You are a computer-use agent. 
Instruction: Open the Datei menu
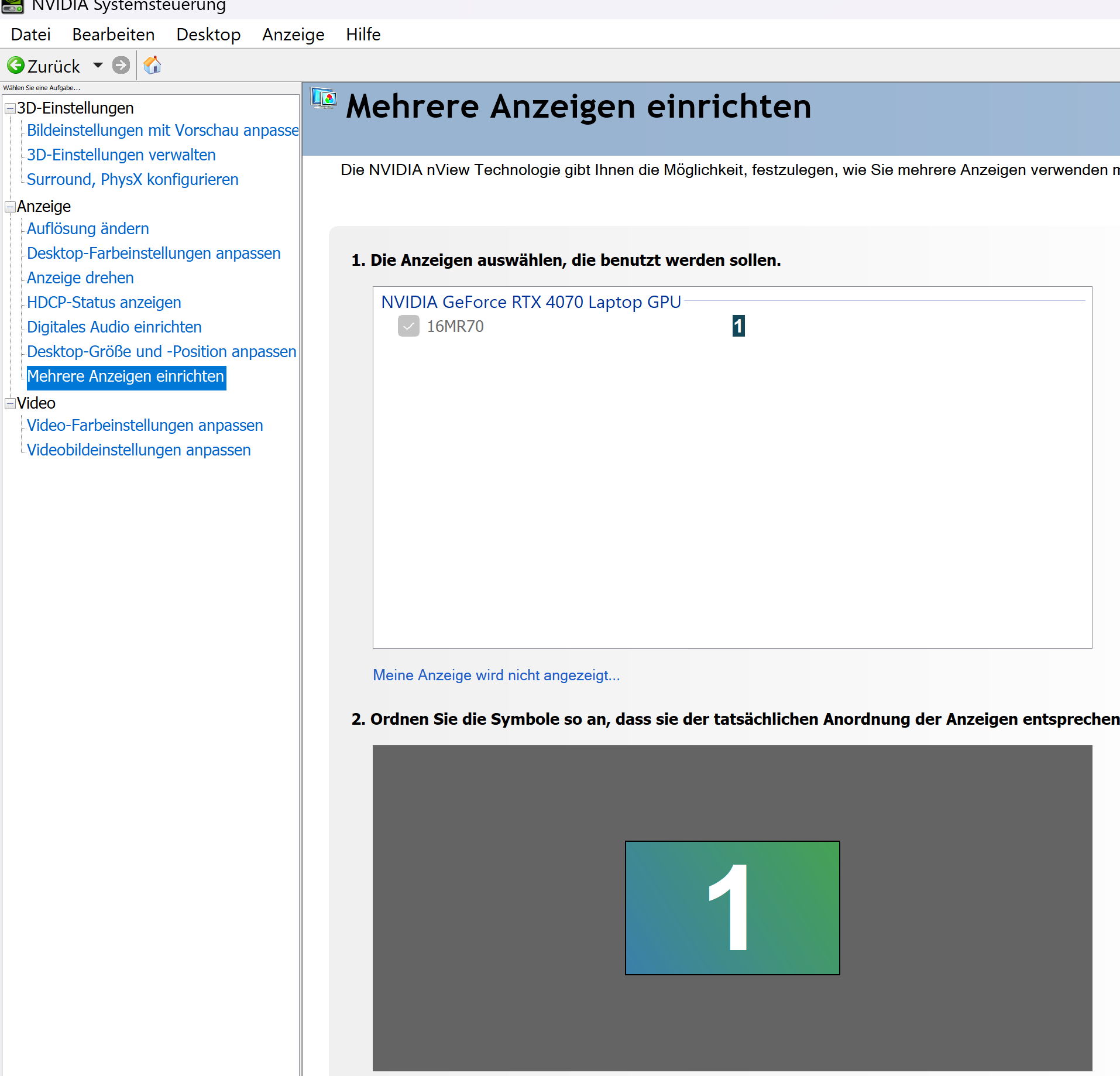tap(30, 35)
